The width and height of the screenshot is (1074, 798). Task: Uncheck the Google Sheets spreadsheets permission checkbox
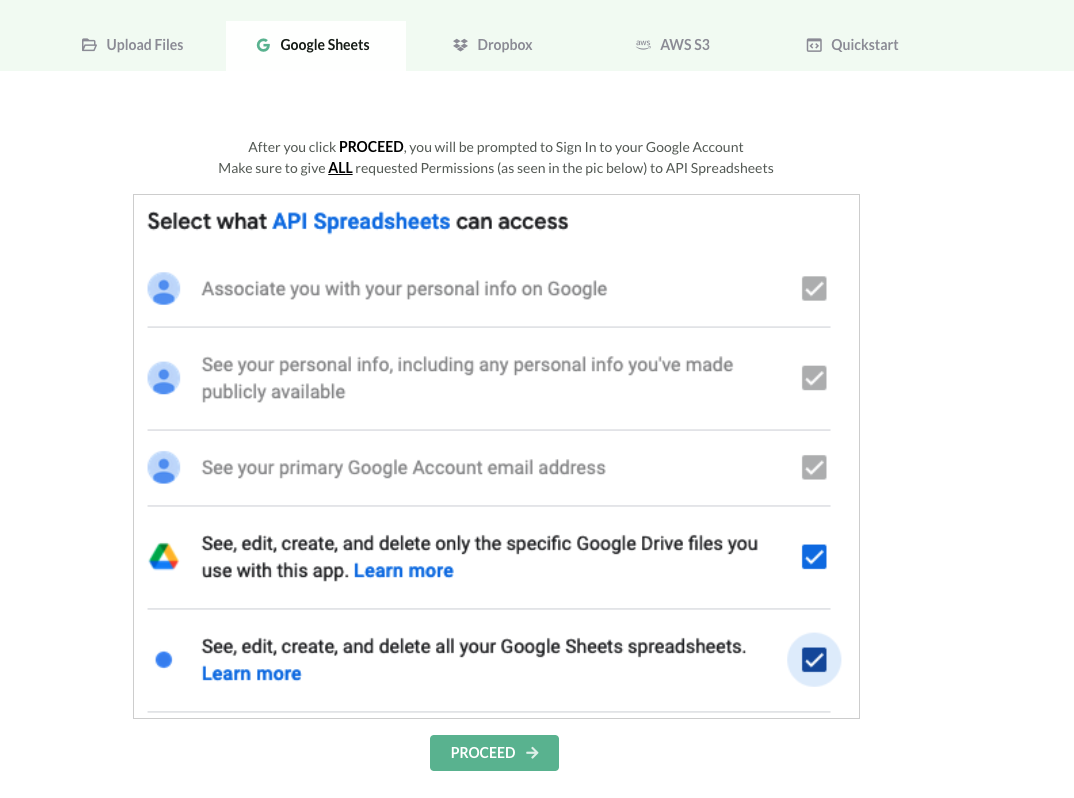pyautogui.click(x=814, y=660)
